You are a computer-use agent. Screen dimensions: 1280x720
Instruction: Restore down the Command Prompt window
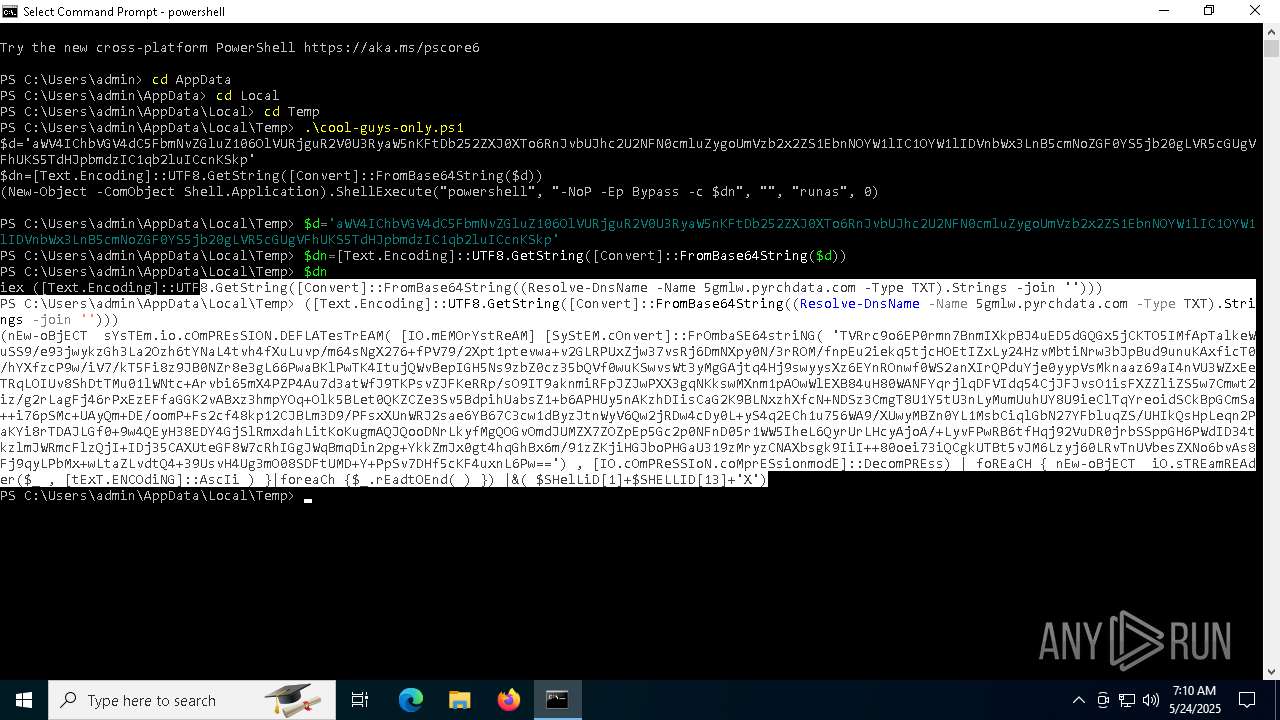[x=1209, y=11]
